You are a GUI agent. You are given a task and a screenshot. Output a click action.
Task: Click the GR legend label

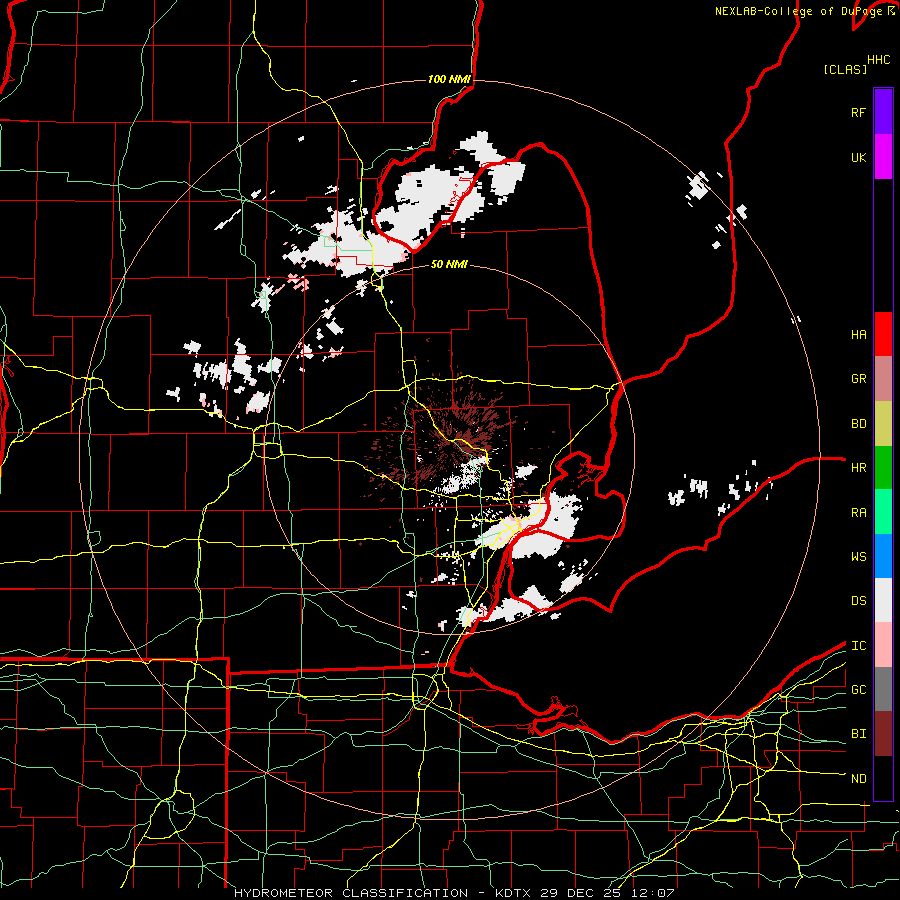point(858,379)
